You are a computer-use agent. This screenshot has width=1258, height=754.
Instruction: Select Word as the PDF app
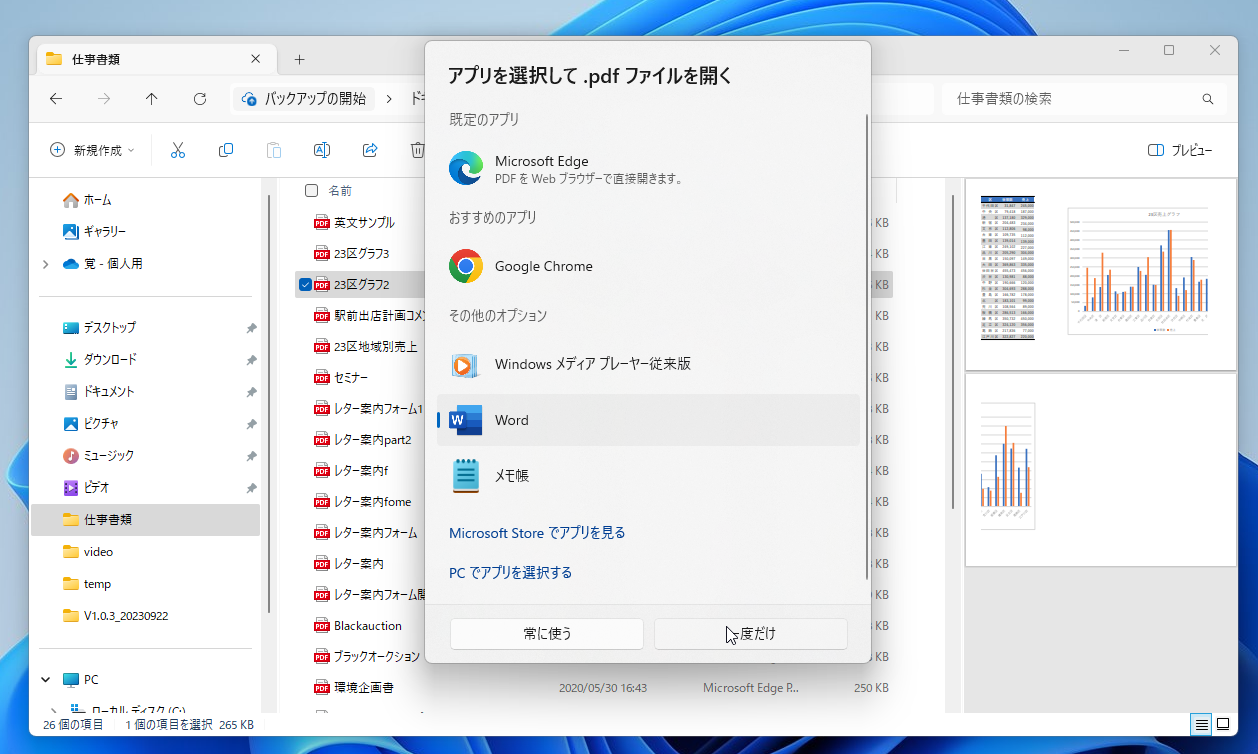(x=648, y=420)
